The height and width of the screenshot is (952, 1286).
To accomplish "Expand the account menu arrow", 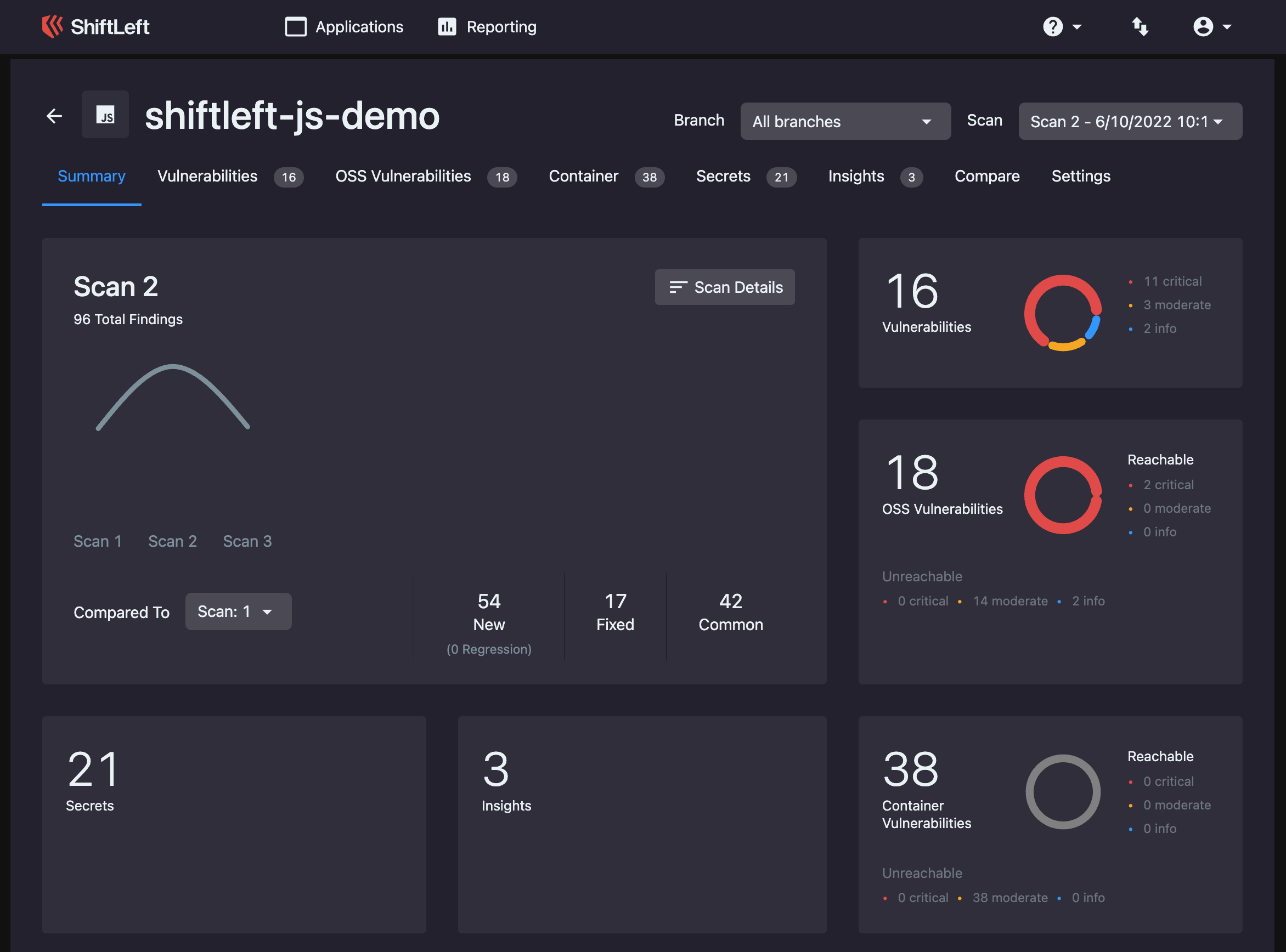I will tap(1227, 26).
